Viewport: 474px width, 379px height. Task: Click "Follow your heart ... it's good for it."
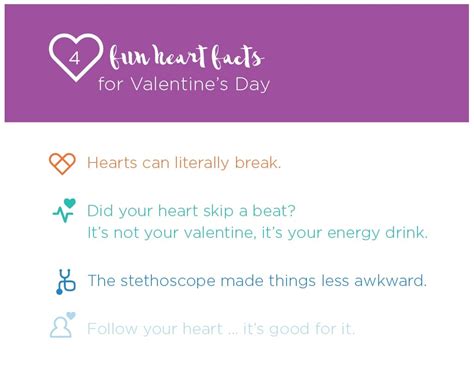221,329
